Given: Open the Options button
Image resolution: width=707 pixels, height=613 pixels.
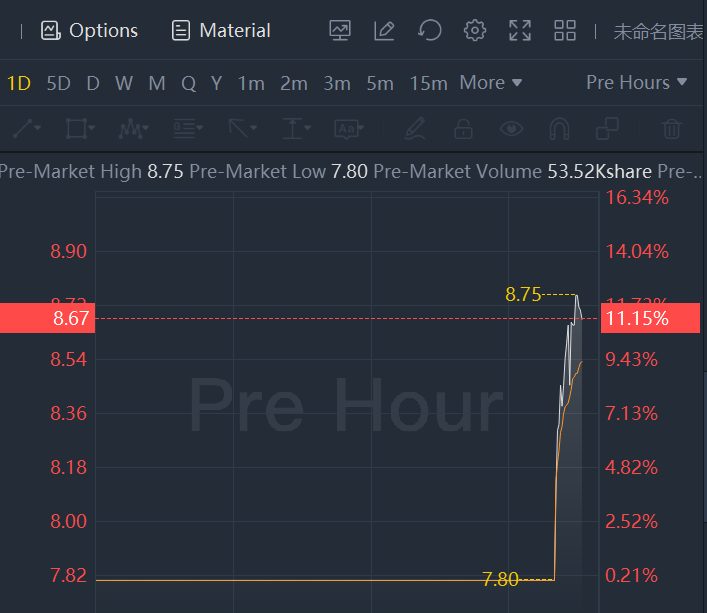Looking at the screenshot, I should coord(89,31).
